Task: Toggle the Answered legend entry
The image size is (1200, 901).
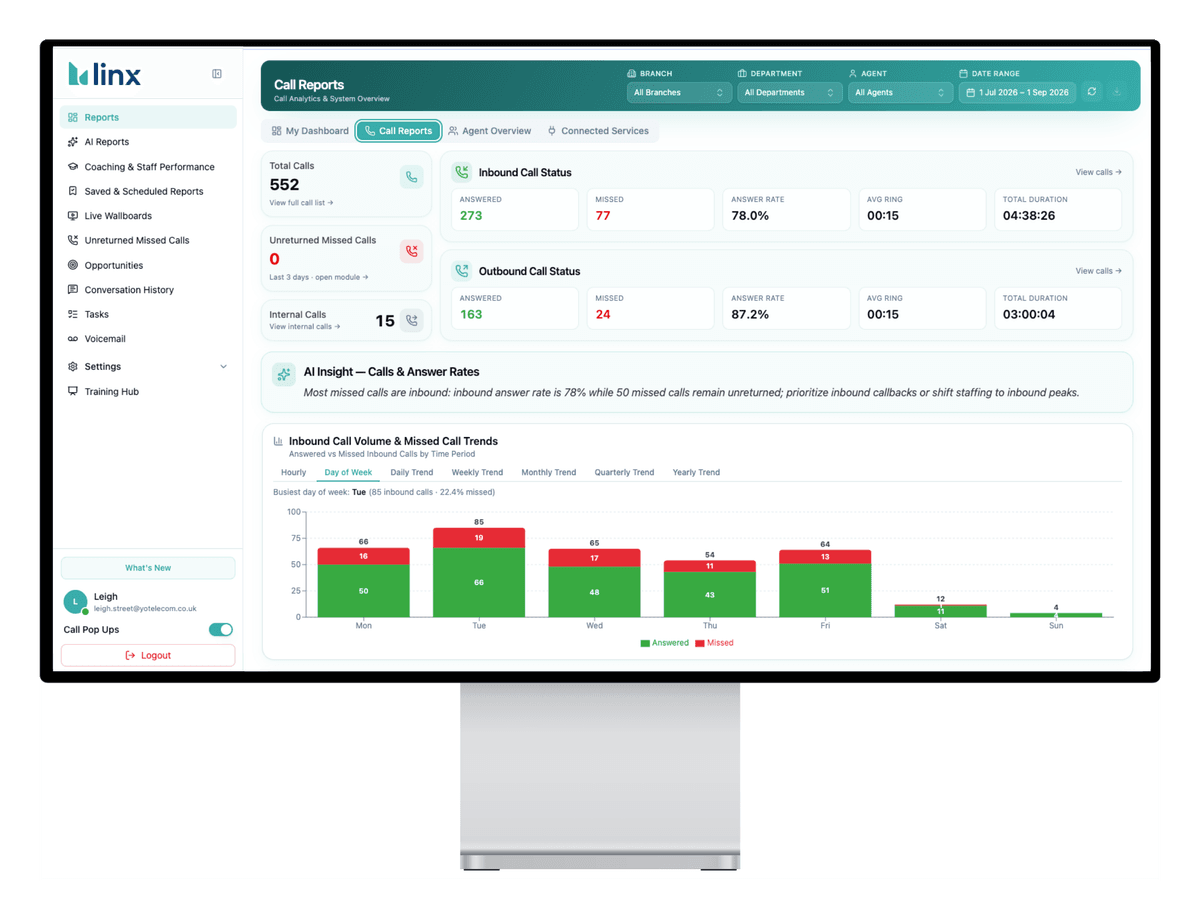Action: pos(665,643)
